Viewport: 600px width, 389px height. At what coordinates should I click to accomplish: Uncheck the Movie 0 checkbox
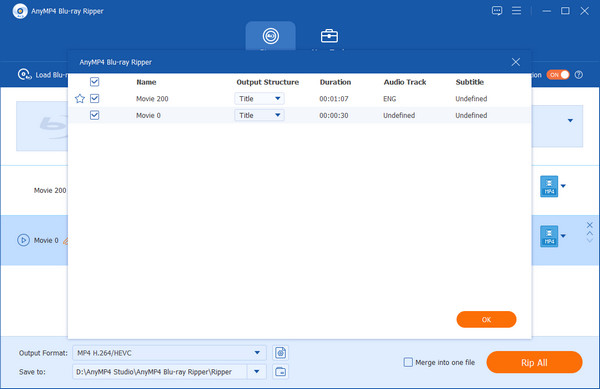[x=95, y=115]
